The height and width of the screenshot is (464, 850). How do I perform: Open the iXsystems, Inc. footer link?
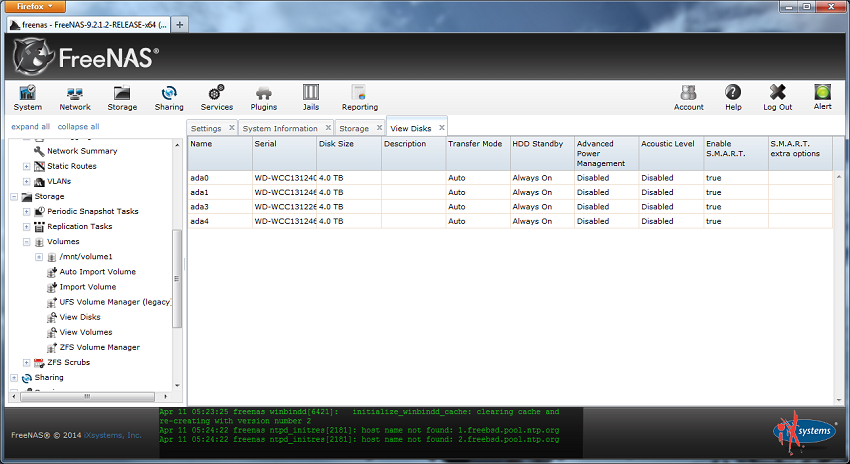(112, 435)
